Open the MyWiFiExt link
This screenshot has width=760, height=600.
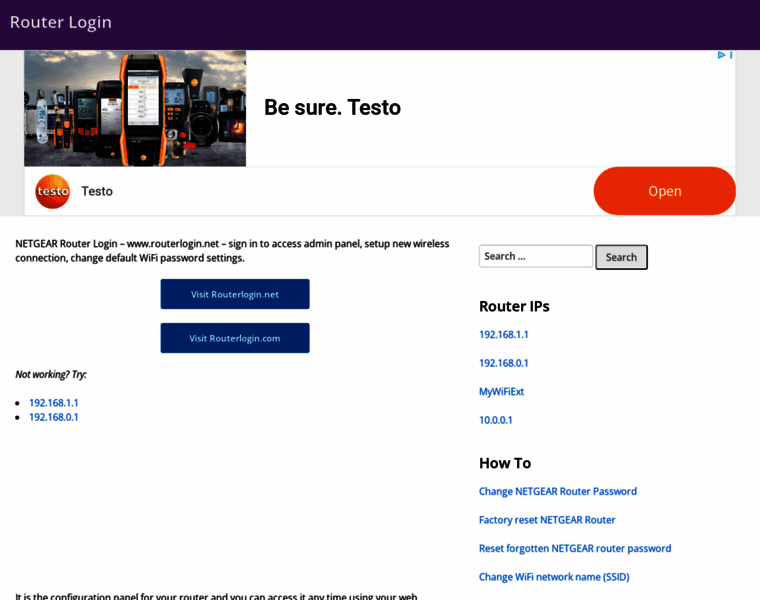502,392
